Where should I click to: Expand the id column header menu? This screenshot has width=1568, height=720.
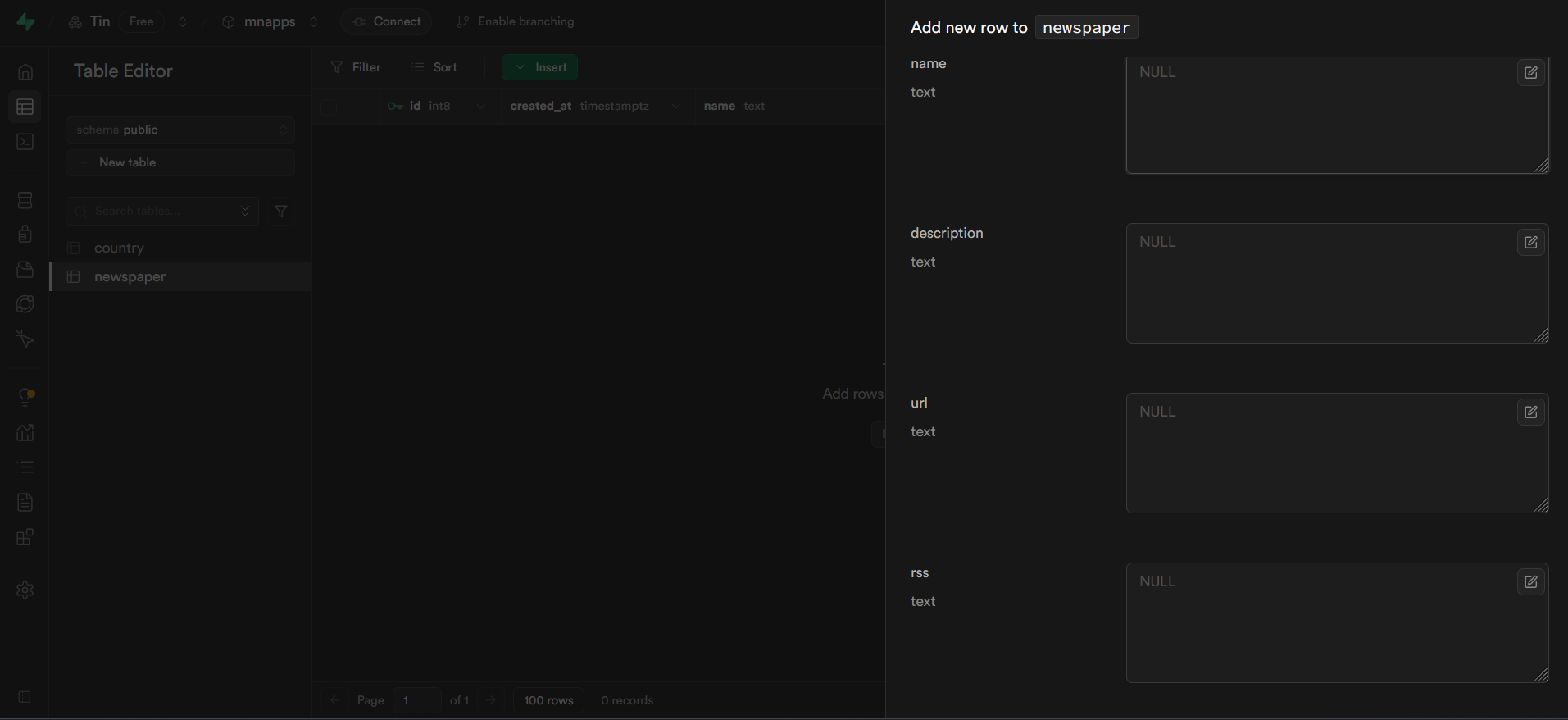[480, 106]
